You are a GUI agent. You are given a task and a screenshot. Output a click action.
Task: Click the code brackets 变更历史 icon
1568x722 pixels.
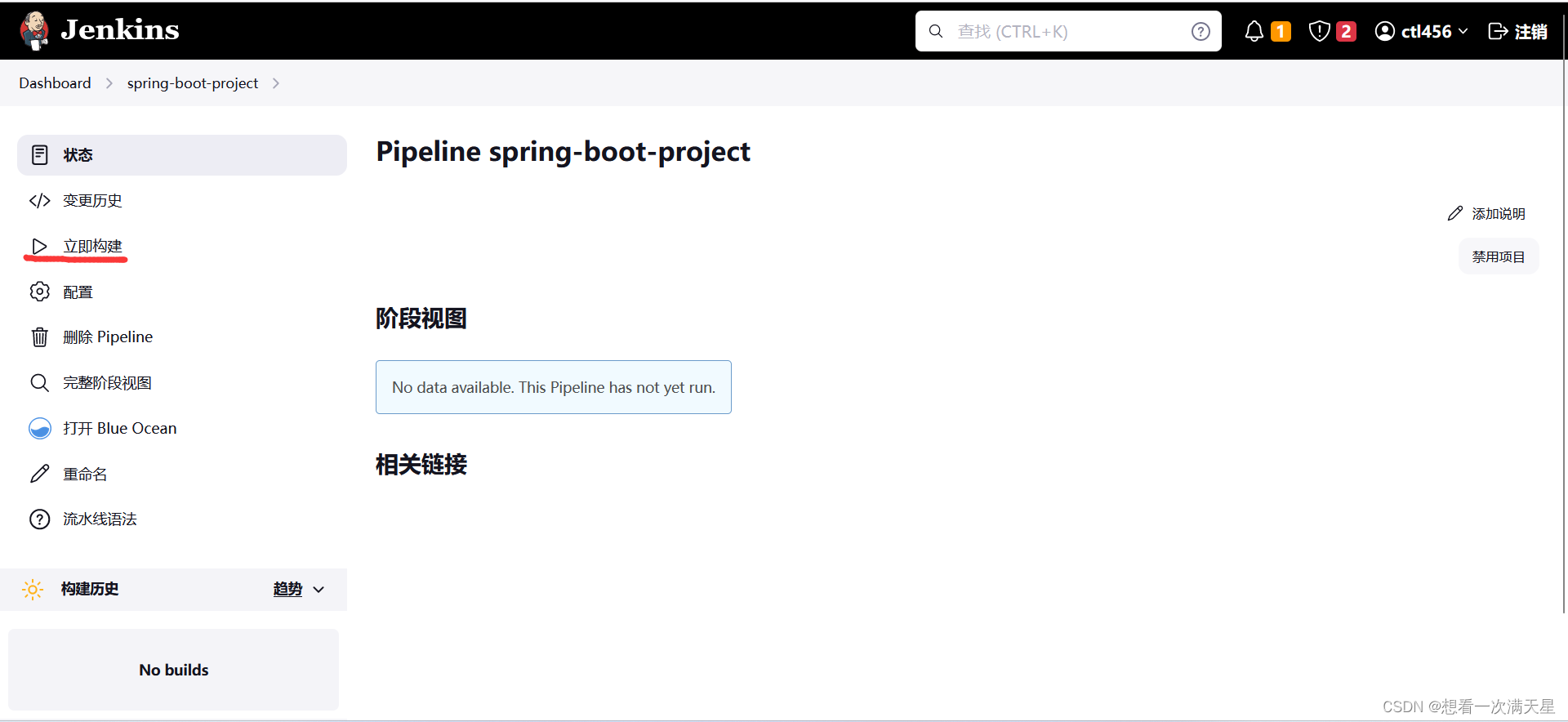tap(39, 201)
